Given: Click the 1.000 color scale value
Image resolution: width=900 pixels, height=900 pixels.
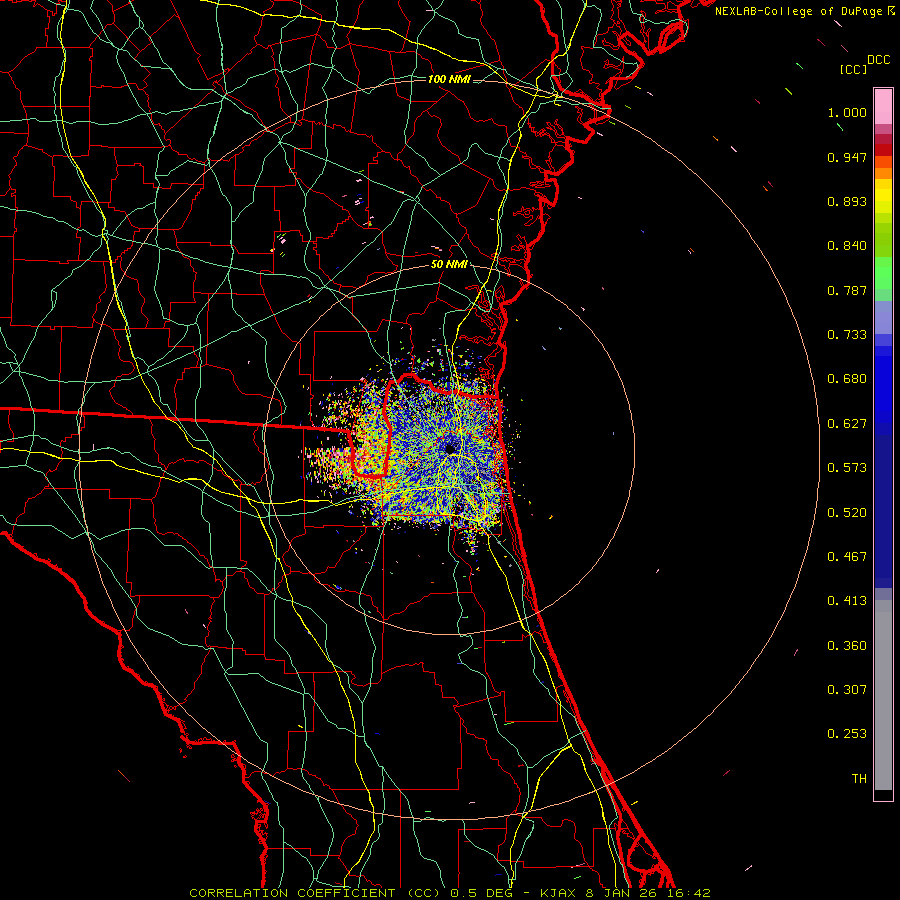Looking at the screenshot, I should (x=847, y=112).
